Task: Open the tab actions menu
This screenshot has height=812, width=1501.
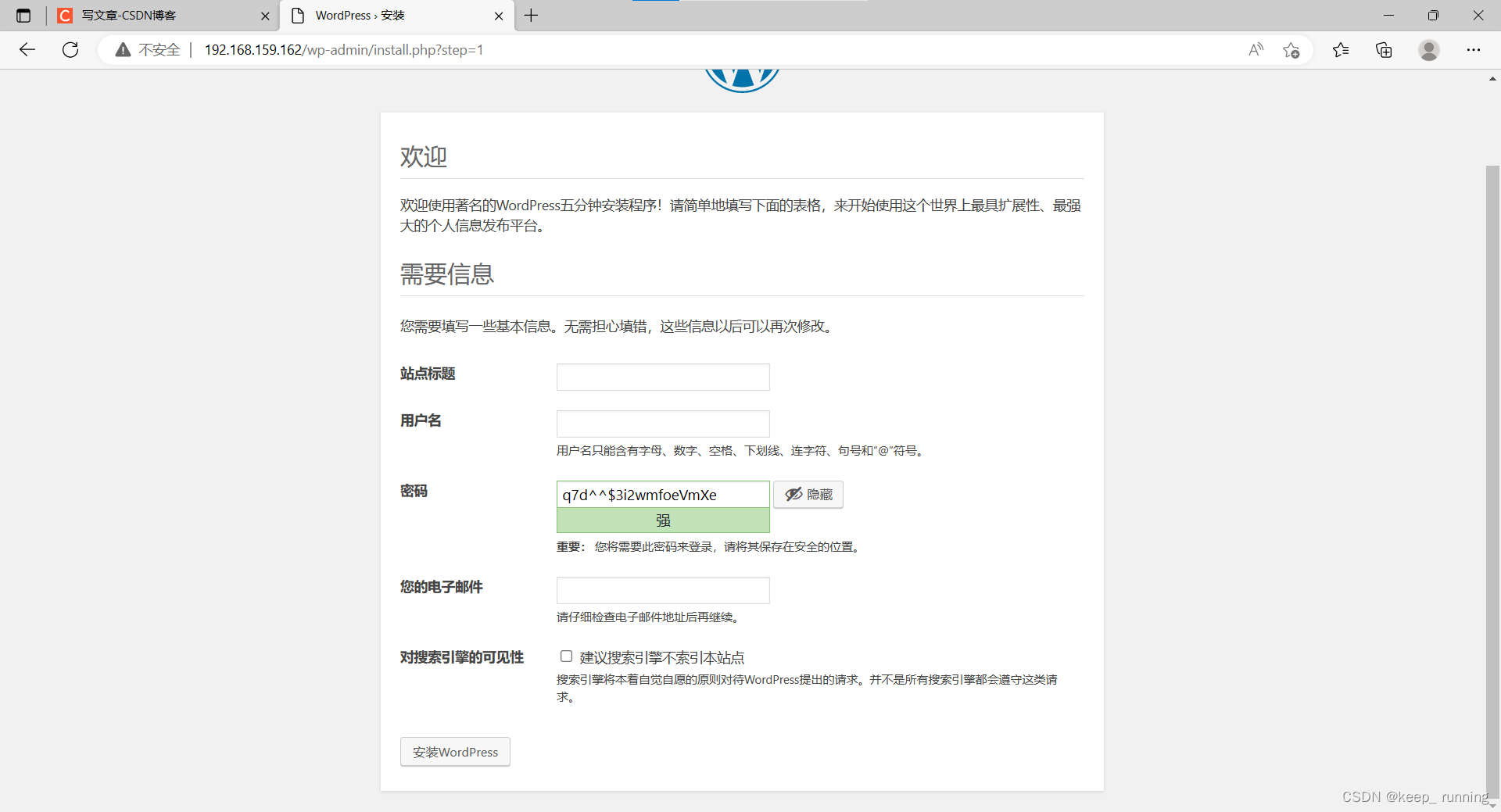Action: pos(23,15)
